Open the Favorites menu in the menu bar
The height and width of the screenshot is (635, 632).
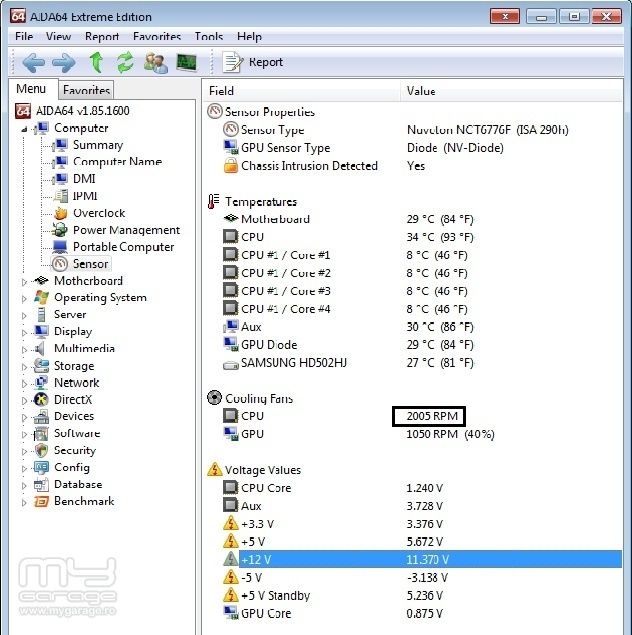[x=157, y=36]
